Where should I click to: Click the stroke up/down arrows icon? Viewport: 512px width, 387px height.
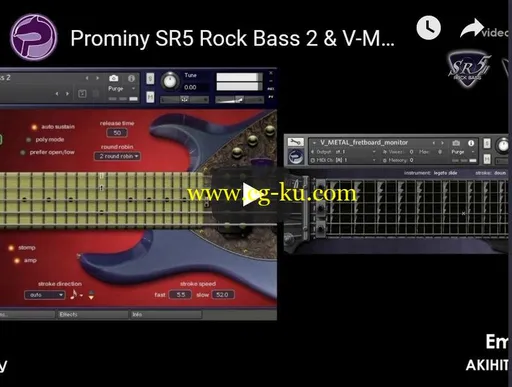coord(91,295)
